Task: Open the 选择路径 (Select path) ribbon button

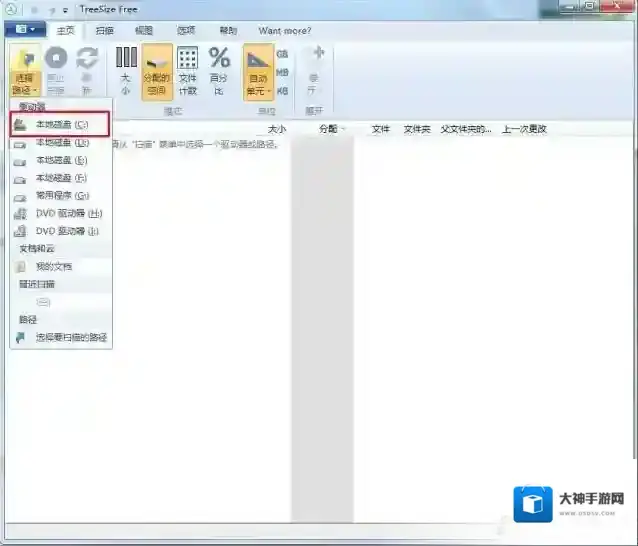Action: click(25, 72)
